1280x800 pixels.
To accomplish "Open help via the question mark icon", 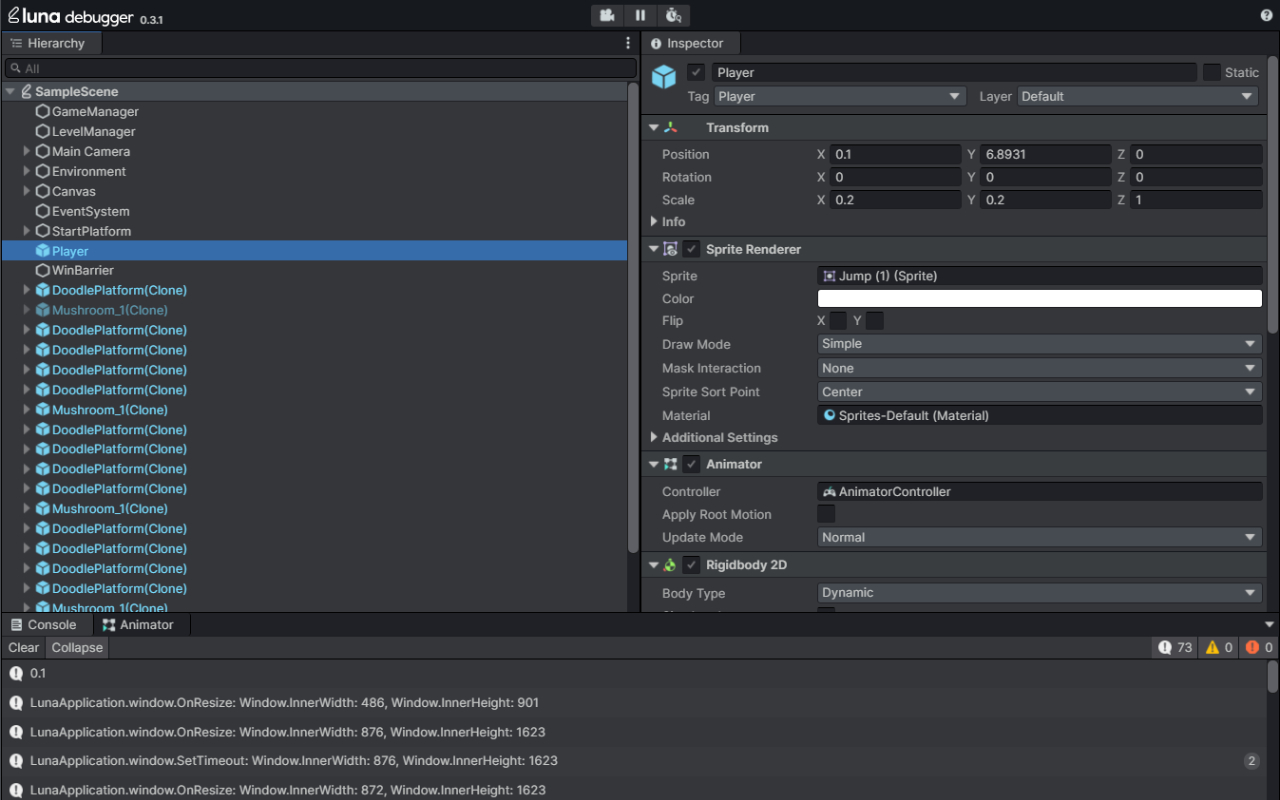I will [x=1266, y=15].
